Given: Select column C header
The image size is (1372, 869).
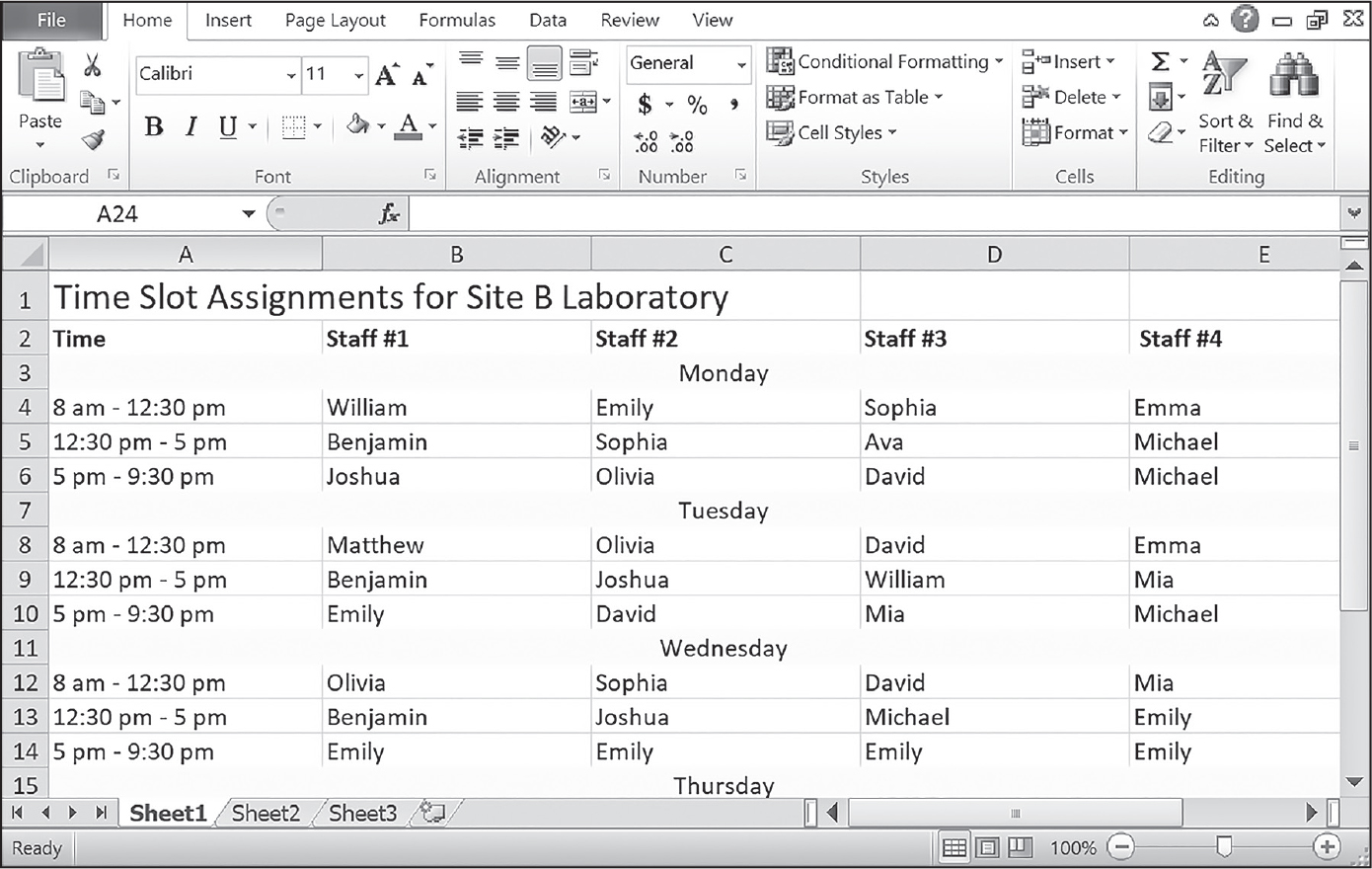Looking at the screenshot, I should point(725,255).
